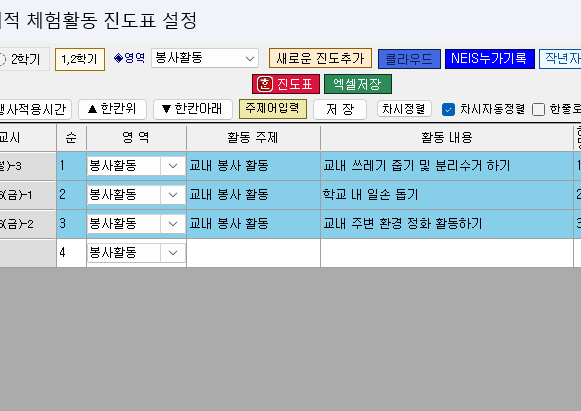The width and height of the screenshot is (581, 411).
Task: Select 학교 내 일손 돕기 content cell
Action: click(x=447, y=195)
